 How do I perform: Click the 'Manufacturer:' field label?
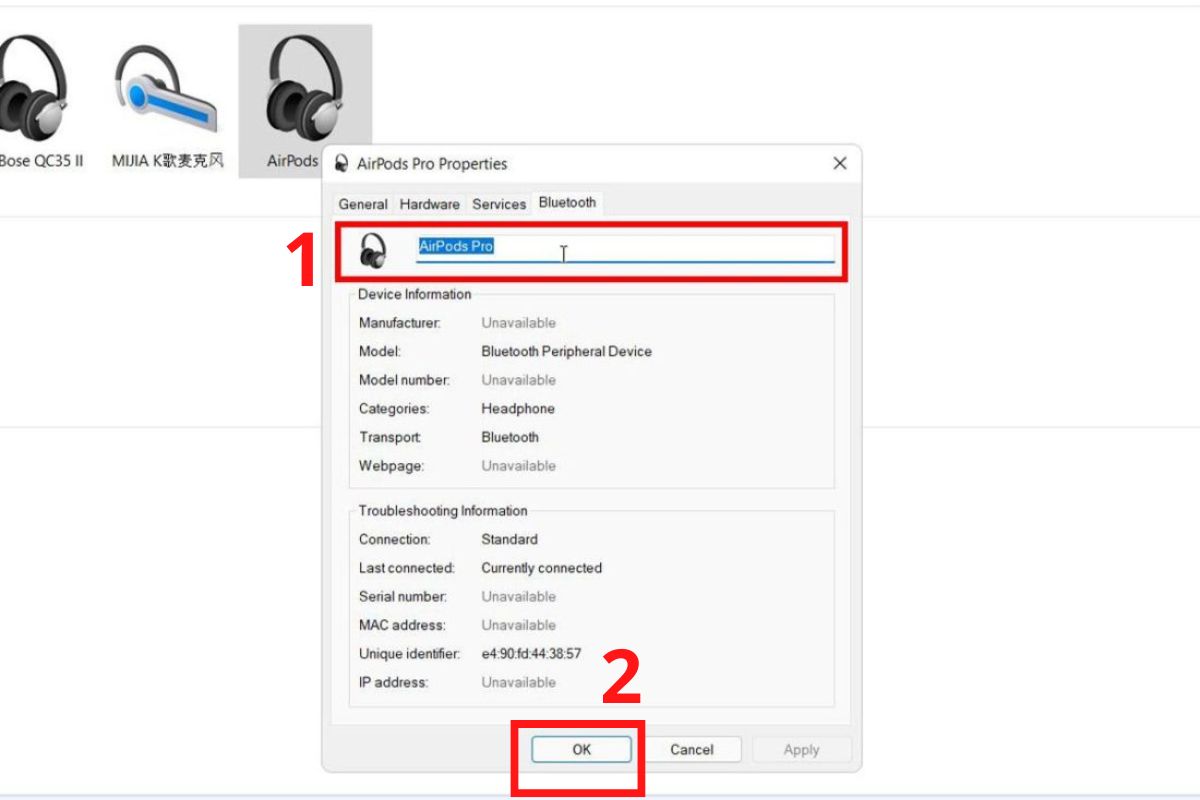(399, 323)
